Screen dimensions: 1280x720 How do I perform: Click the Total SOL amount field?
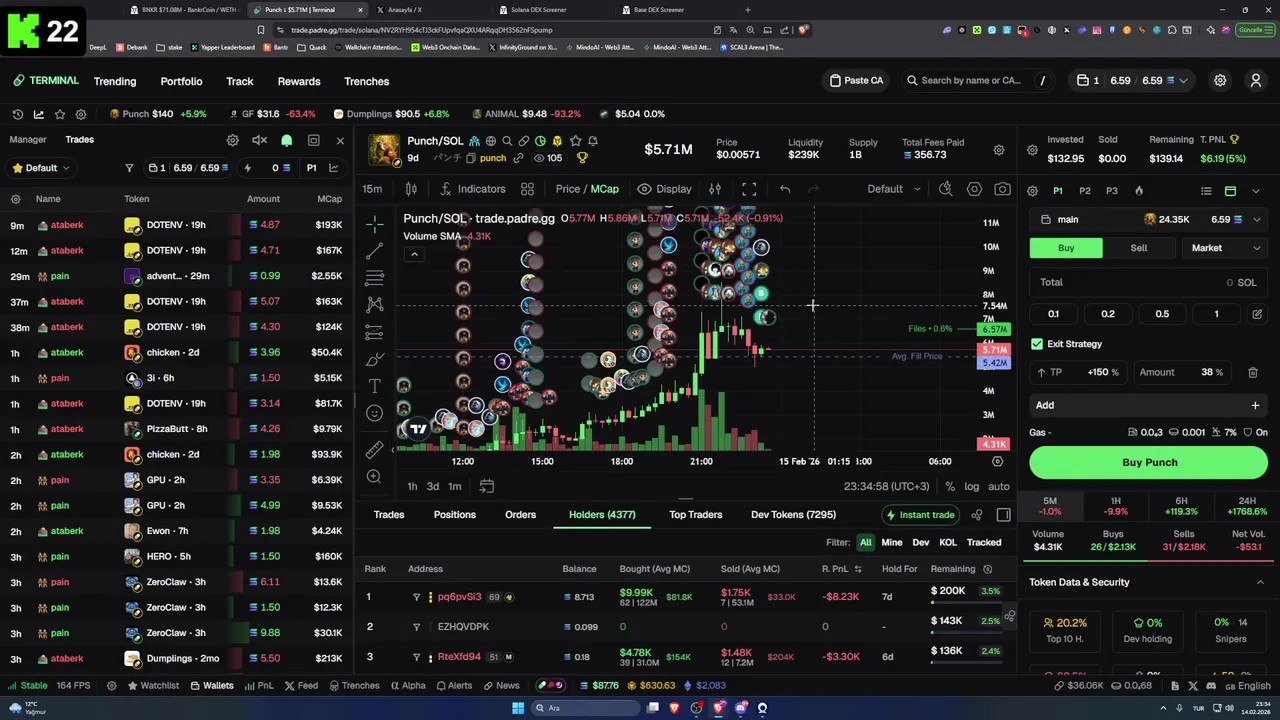(1149, 283)
